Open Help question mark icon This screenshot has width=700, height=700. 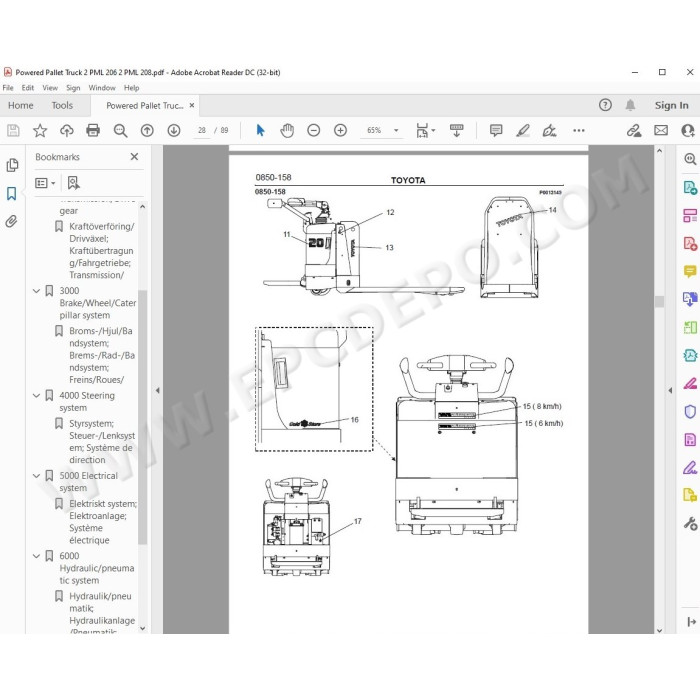pyautogui.click(x=605, y=105)
